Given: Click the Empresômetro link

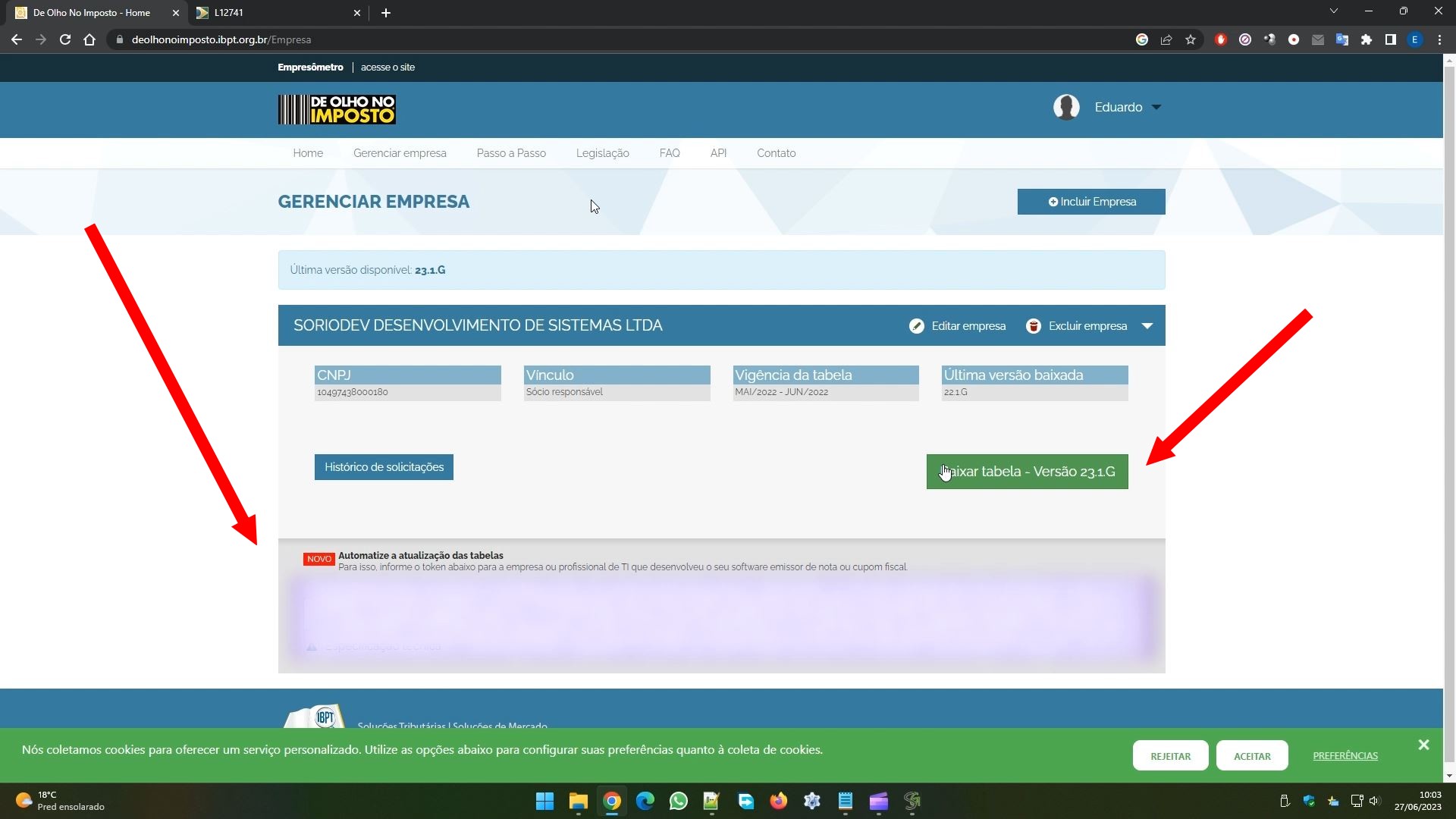Looking at the screenshot, I should [310, 67].
